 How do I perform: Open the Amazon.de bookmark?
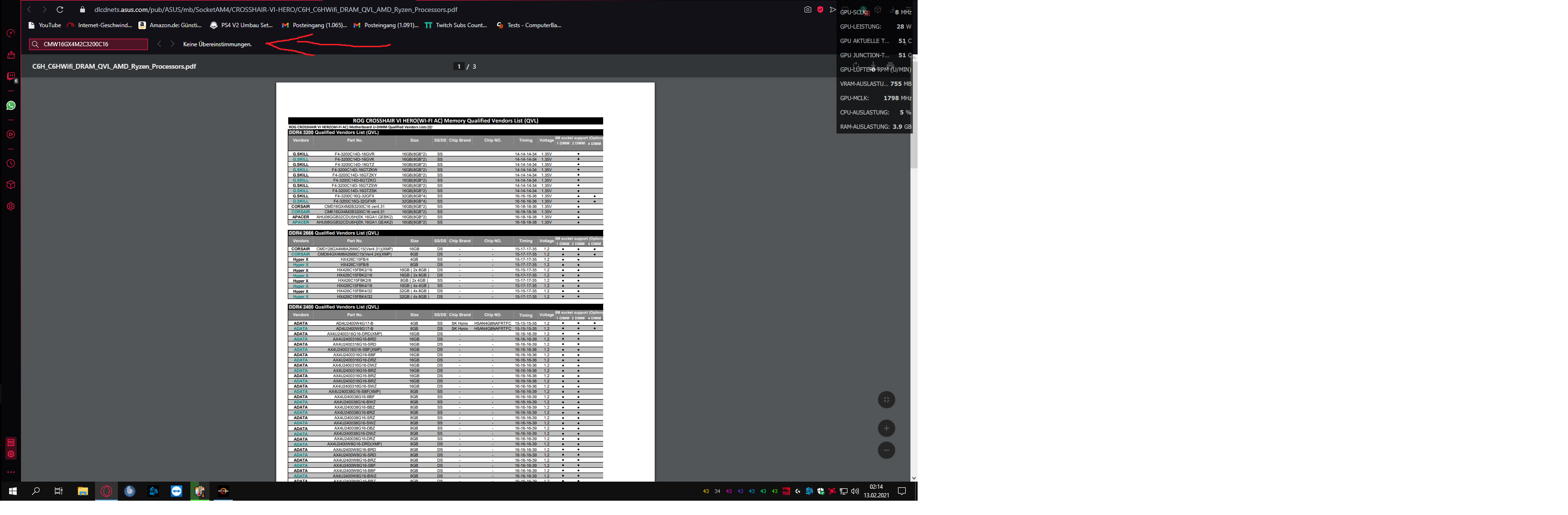pyautogui.click(x=170, y=26)
